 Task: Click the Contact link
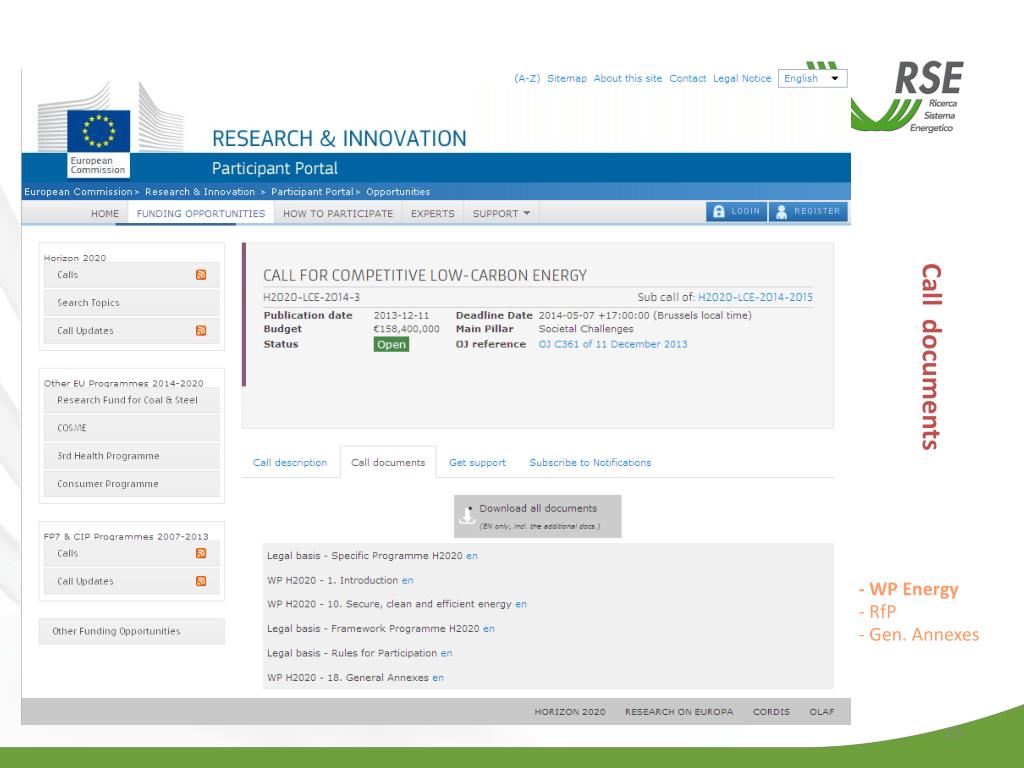[688, 78]
